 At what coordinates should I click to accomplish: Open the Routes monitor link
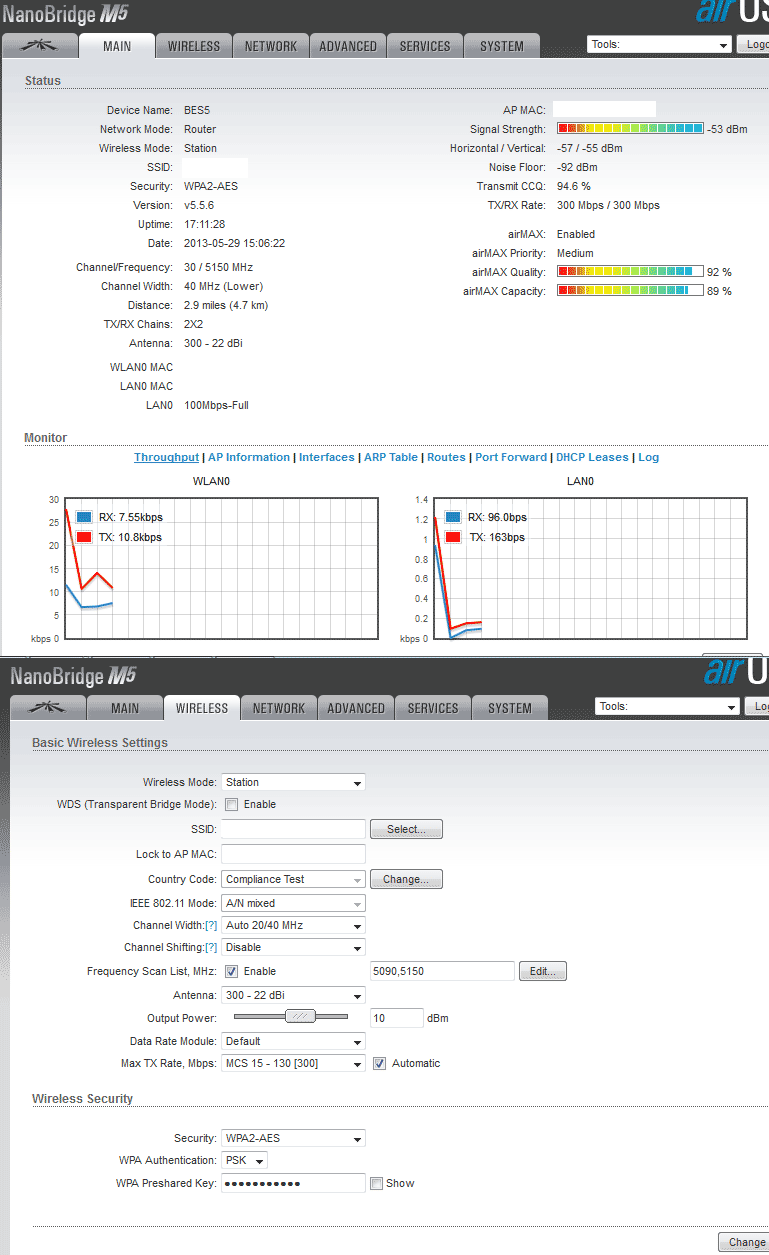click(x=446, y=457)
